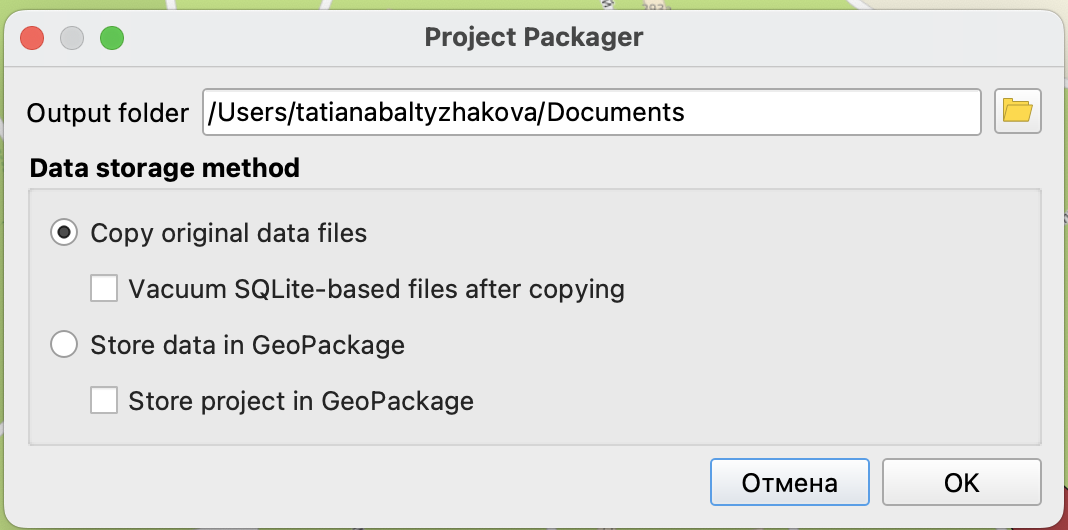The width and height of the screenshot is (1068, 530).
Task: Click the Vacuum SQLite-based files label text
Action: [x=377, y=290]
